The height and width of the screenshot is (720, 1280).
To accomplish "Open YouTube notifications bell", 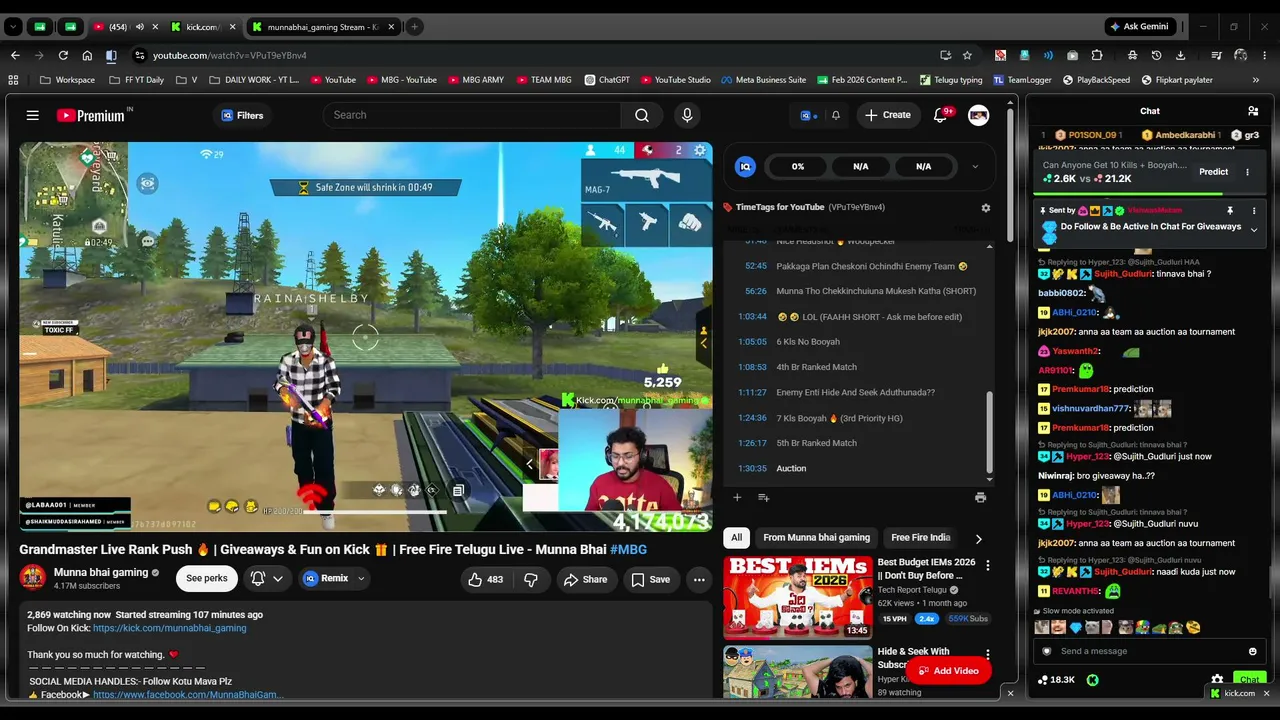I will click(940, 115).
